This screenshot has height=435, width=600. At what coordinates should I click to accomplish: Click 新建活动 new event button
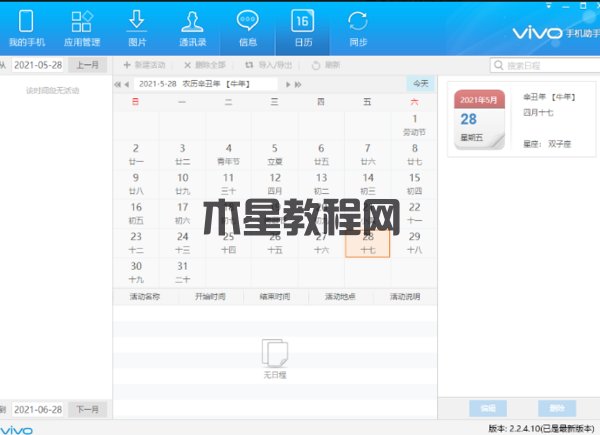pyautogui.click(x=144, y=65)
